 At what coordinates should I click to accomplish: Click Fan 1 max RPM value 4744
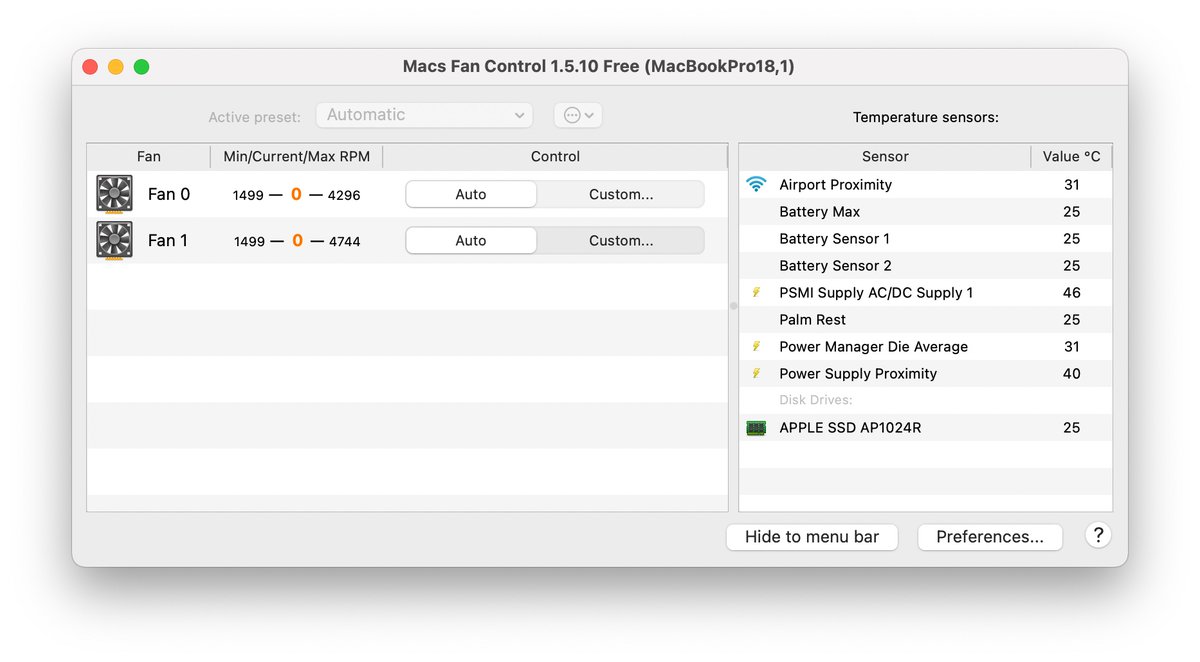(x=344, y=241)
